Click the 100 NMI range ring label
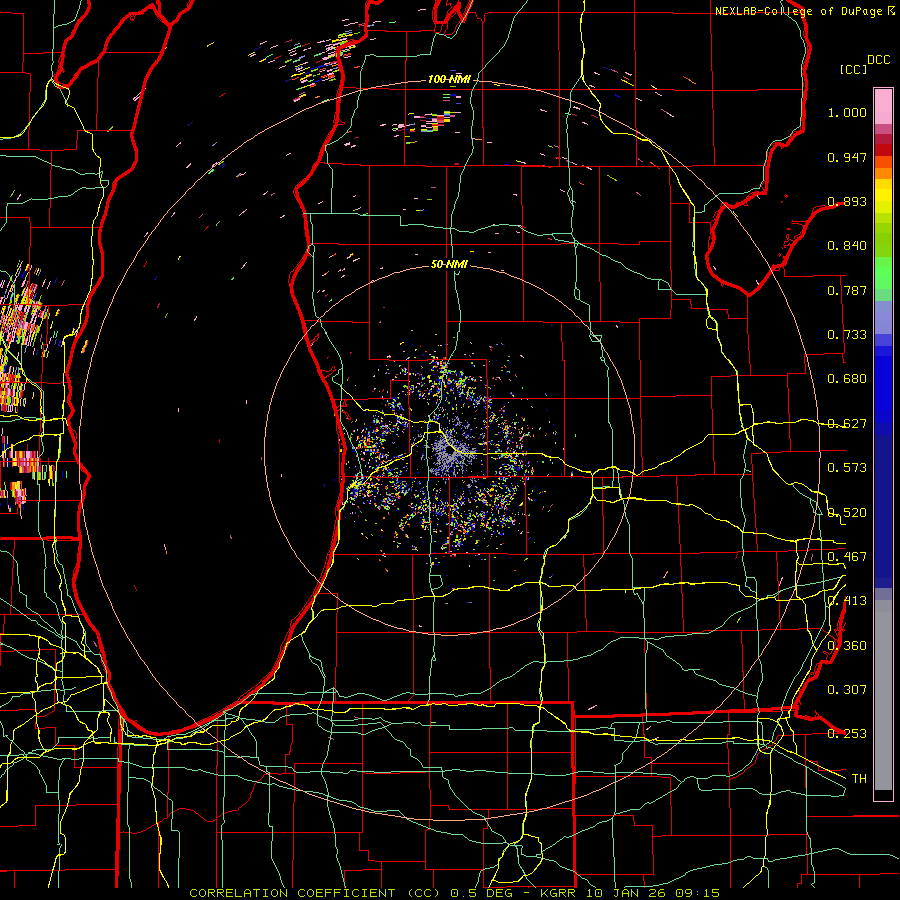This screenshot has width=900, height=900. pyautogui.click(x=449, y=79)
